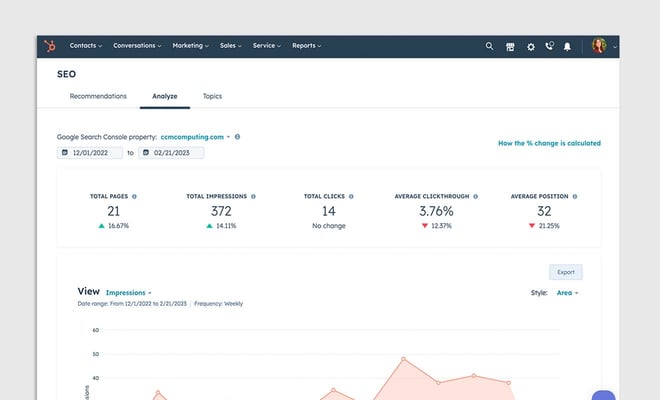The width and height of the screenshot is (660, 400).
Task: Click the 'Frequency: Weekly' text
Action: click(x=218, y=304)
